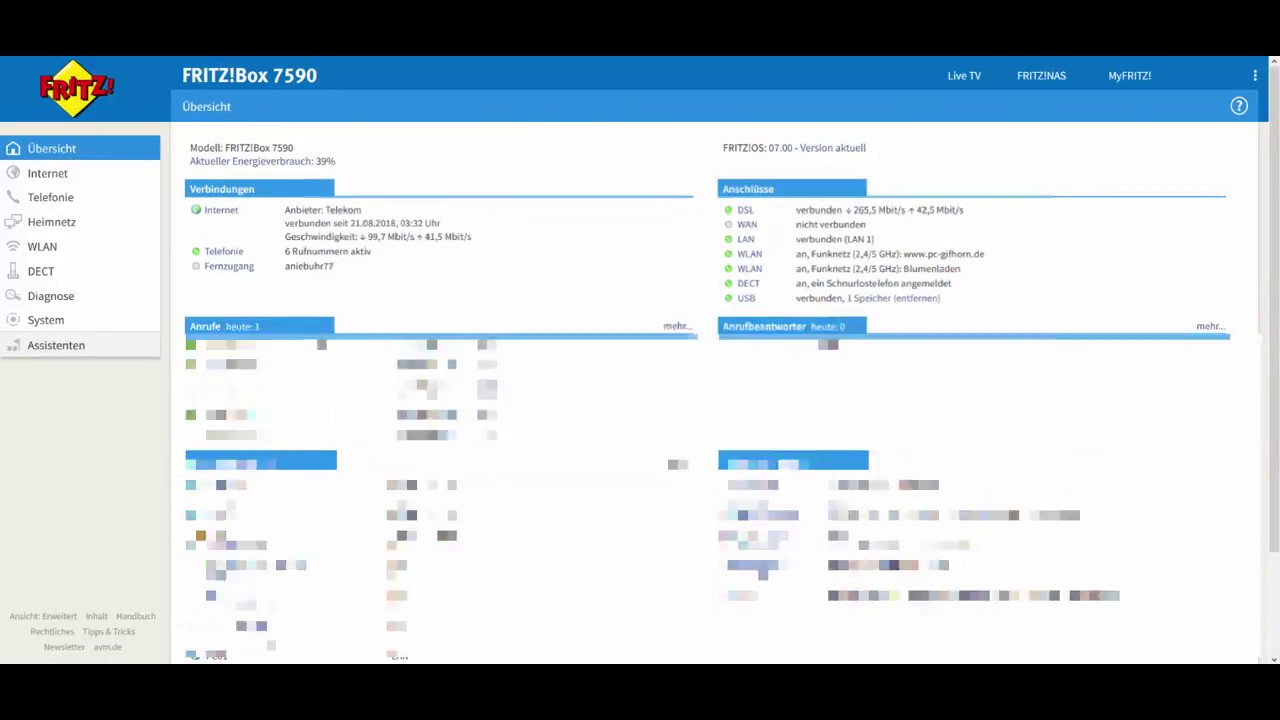Click the text Anbieter: Telekom
The image size is (1280, 720).
pyautogui.click(x=322, y=210)
